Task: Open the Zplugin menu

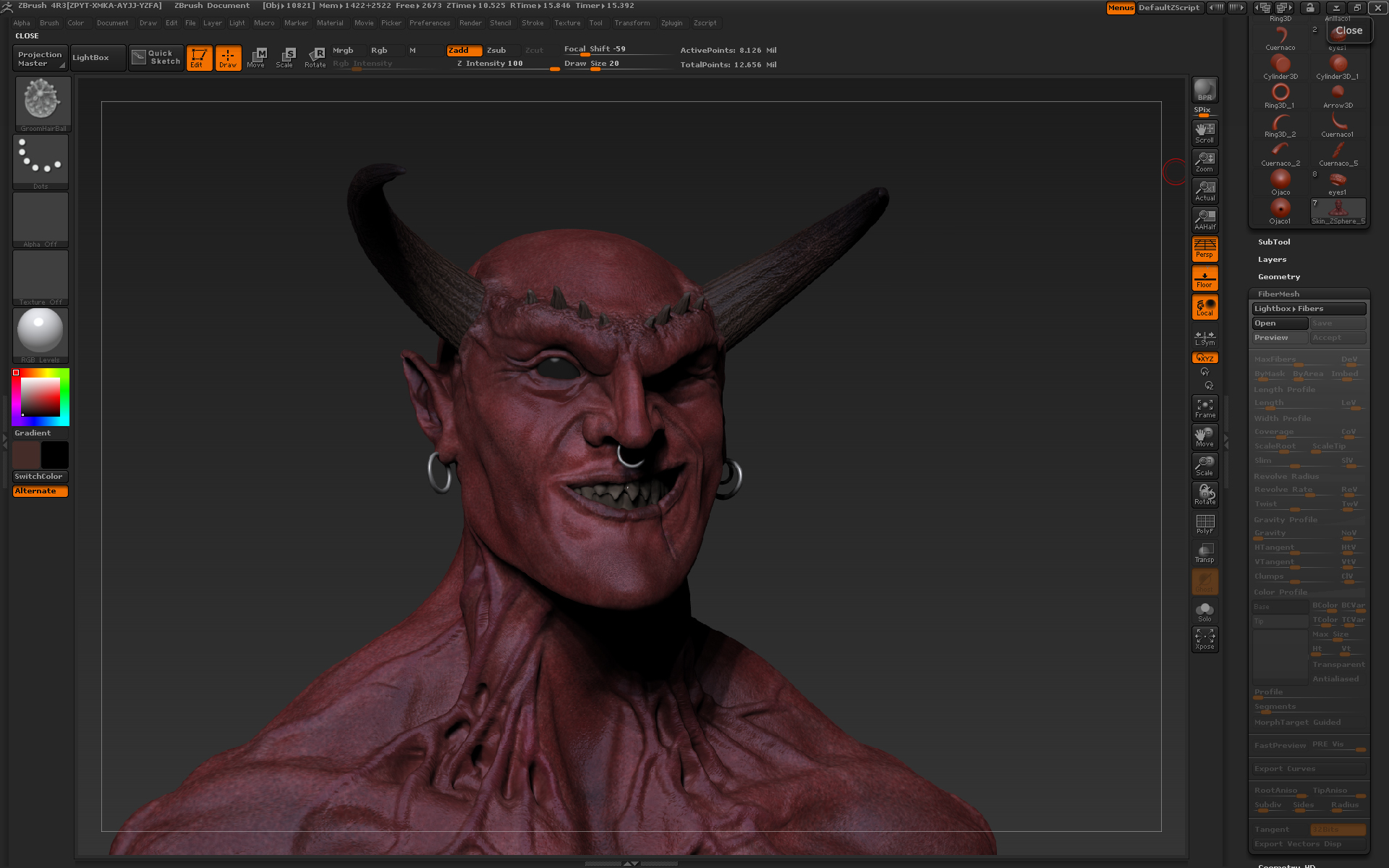Action: coord(671,23)
